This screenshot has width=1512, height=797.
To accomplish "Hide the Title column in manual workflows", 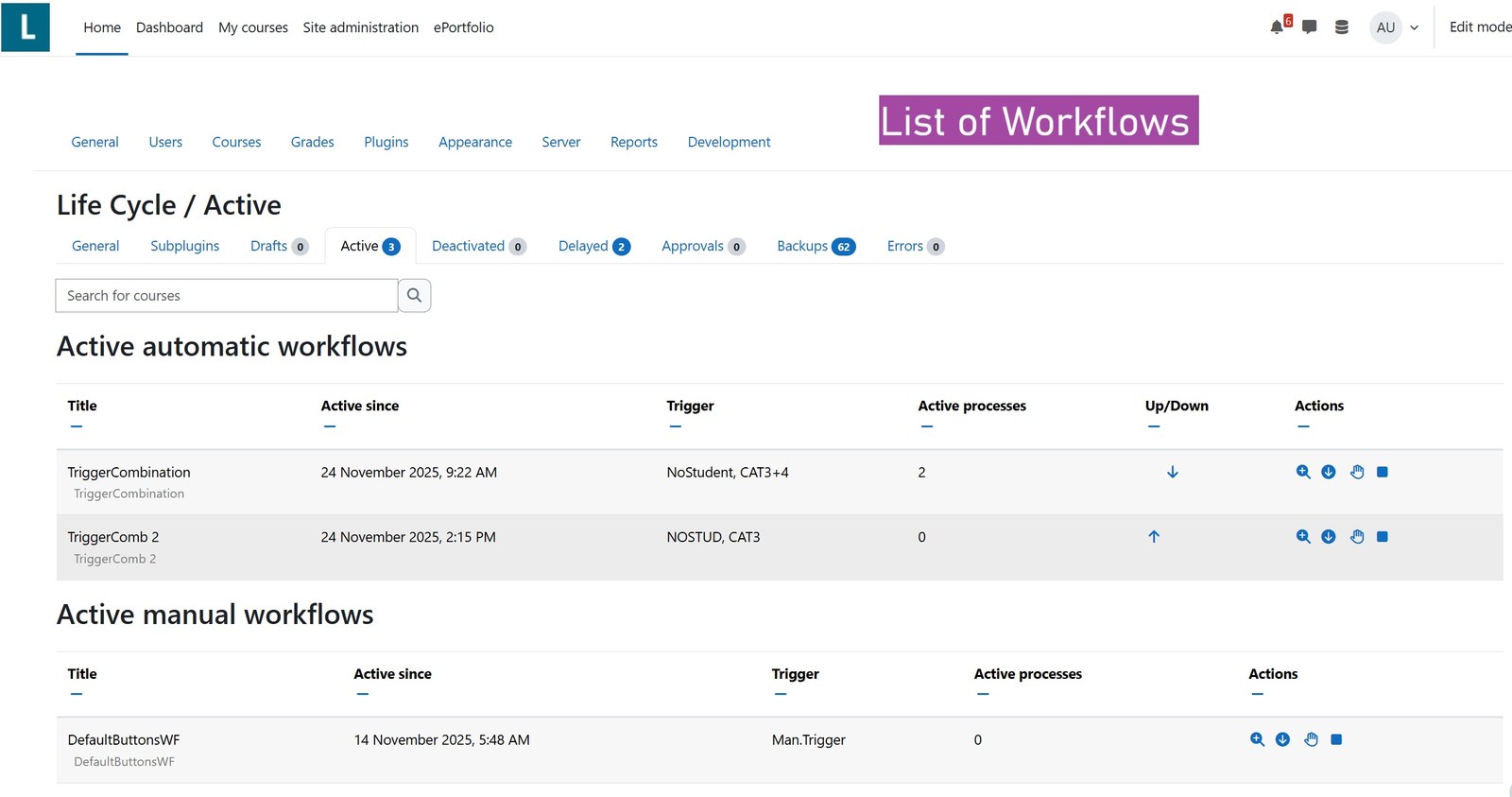I will point(77,695).
